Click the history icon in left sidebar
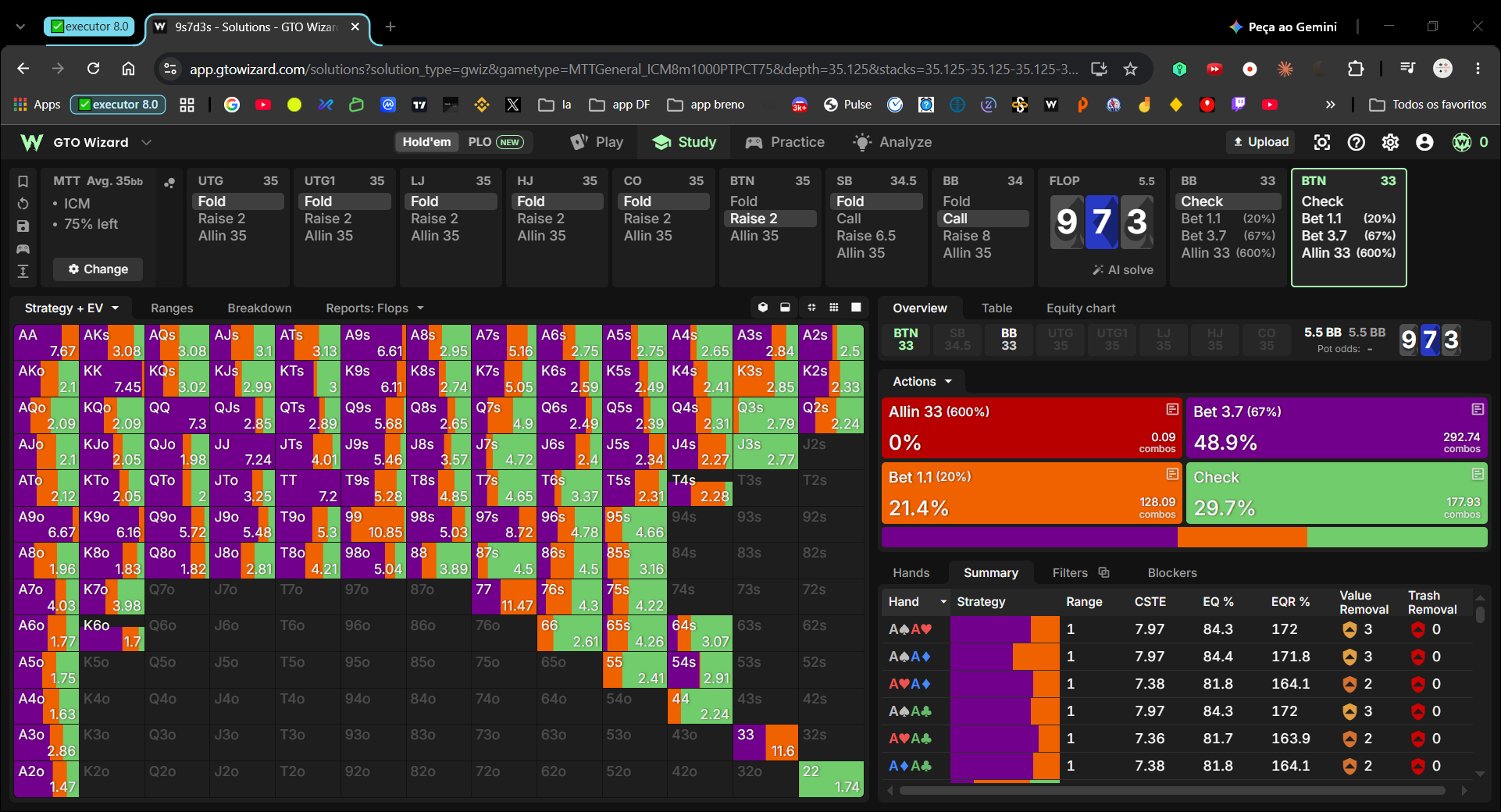The image size is (1501, 812). (23, 204)
